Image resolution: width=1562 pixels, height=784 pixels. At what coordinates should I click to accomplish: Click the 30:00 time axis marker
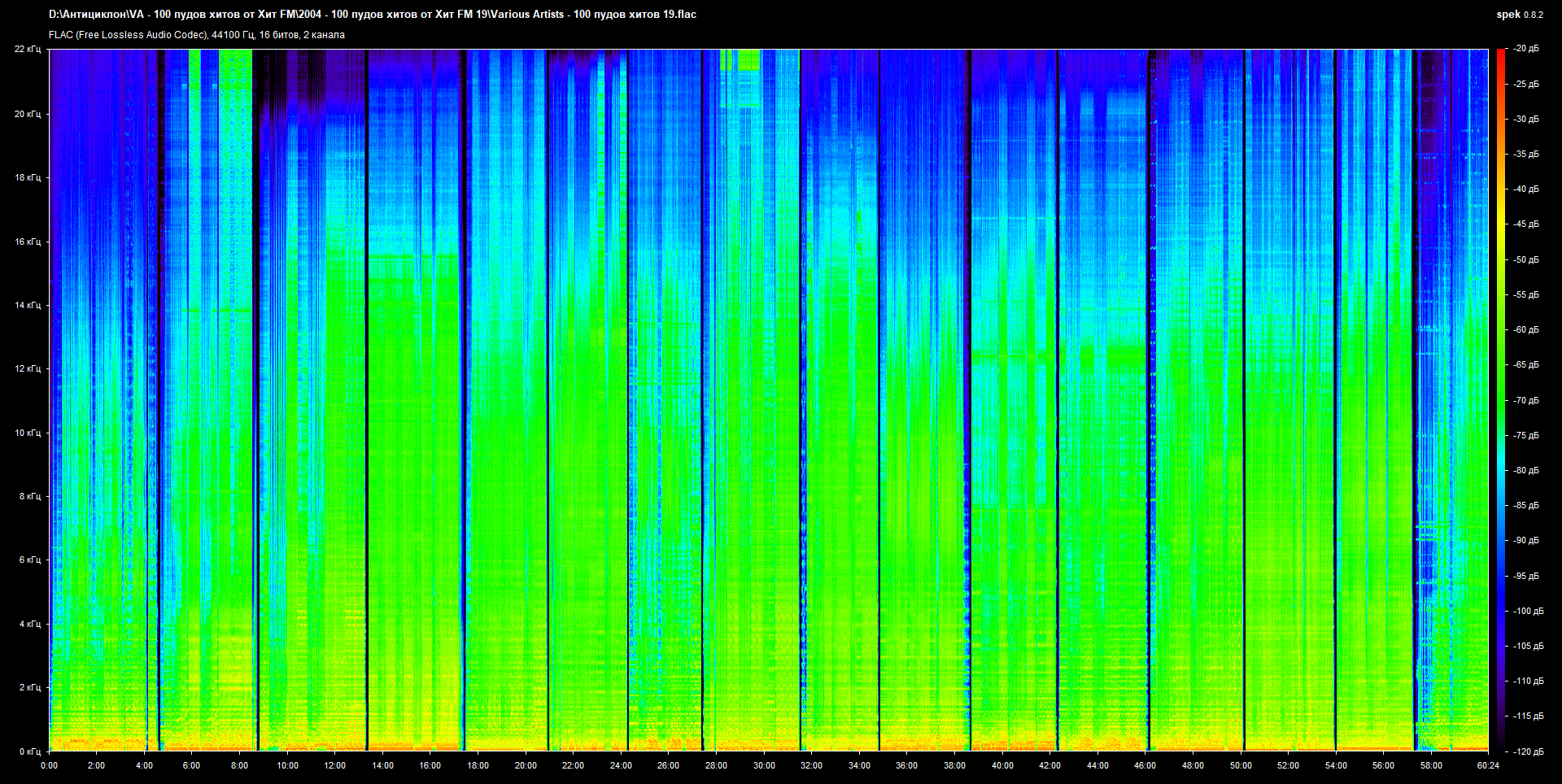click(x=764, y=765)
